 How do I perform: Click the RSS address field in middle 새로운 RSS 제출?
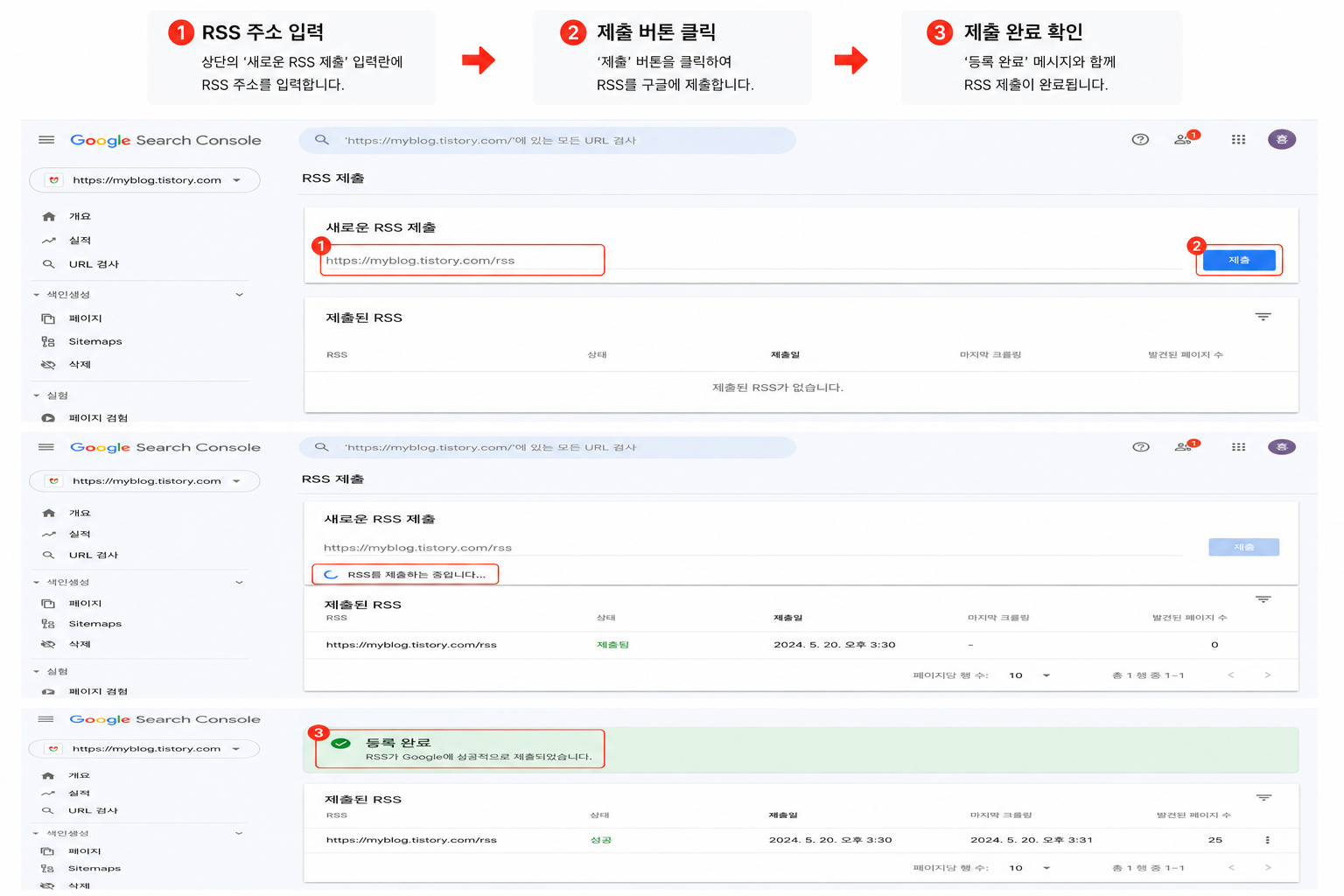coord(752,548)
